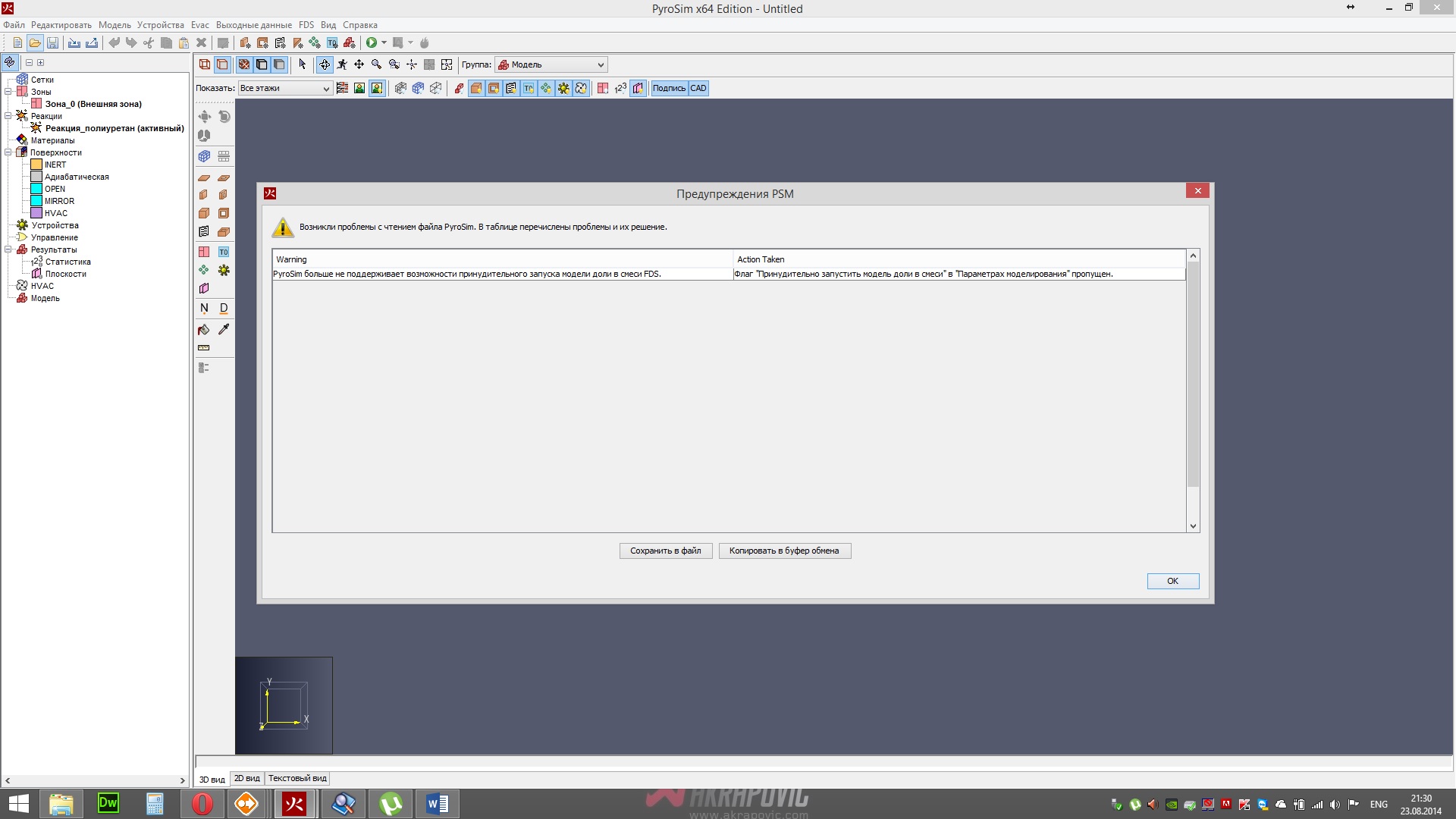Click Сохранить в файл button
Image resolution: width=1456 pixels, height=819 pixels.
[x=666, y=551]
